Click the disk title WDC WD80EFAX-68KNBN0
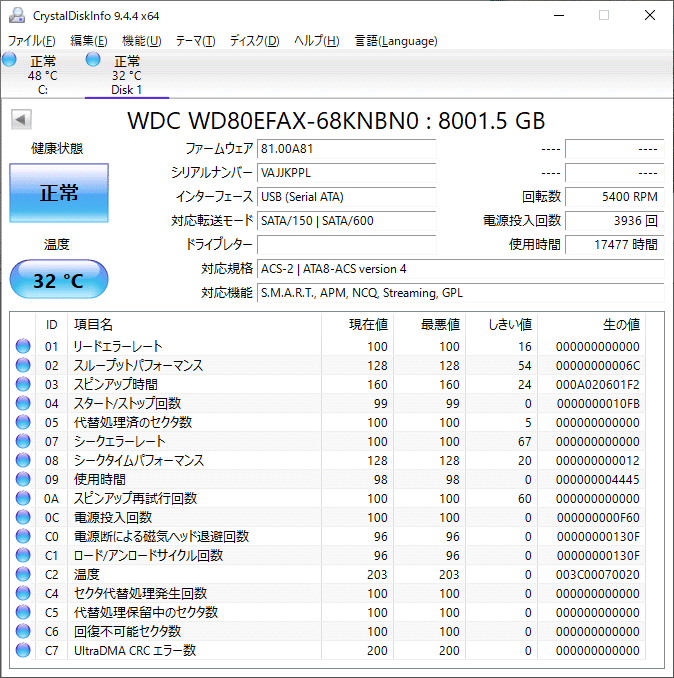Image resolution: width=674 pixels, height=678 pixels. coord(273,121)
